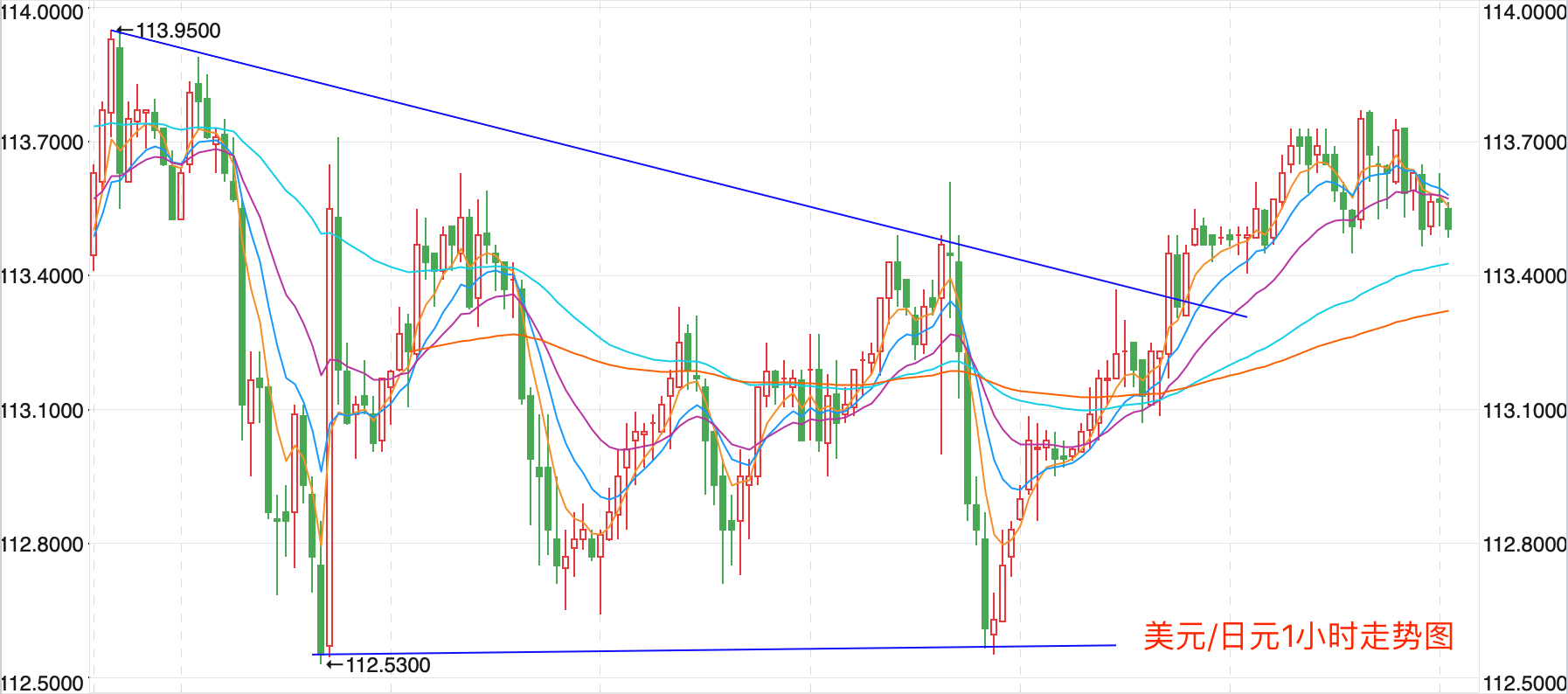Screen dimensions: 1568x694
Task: Click the arrow marker beside 112.5300
Action: (x=335, y=665)
